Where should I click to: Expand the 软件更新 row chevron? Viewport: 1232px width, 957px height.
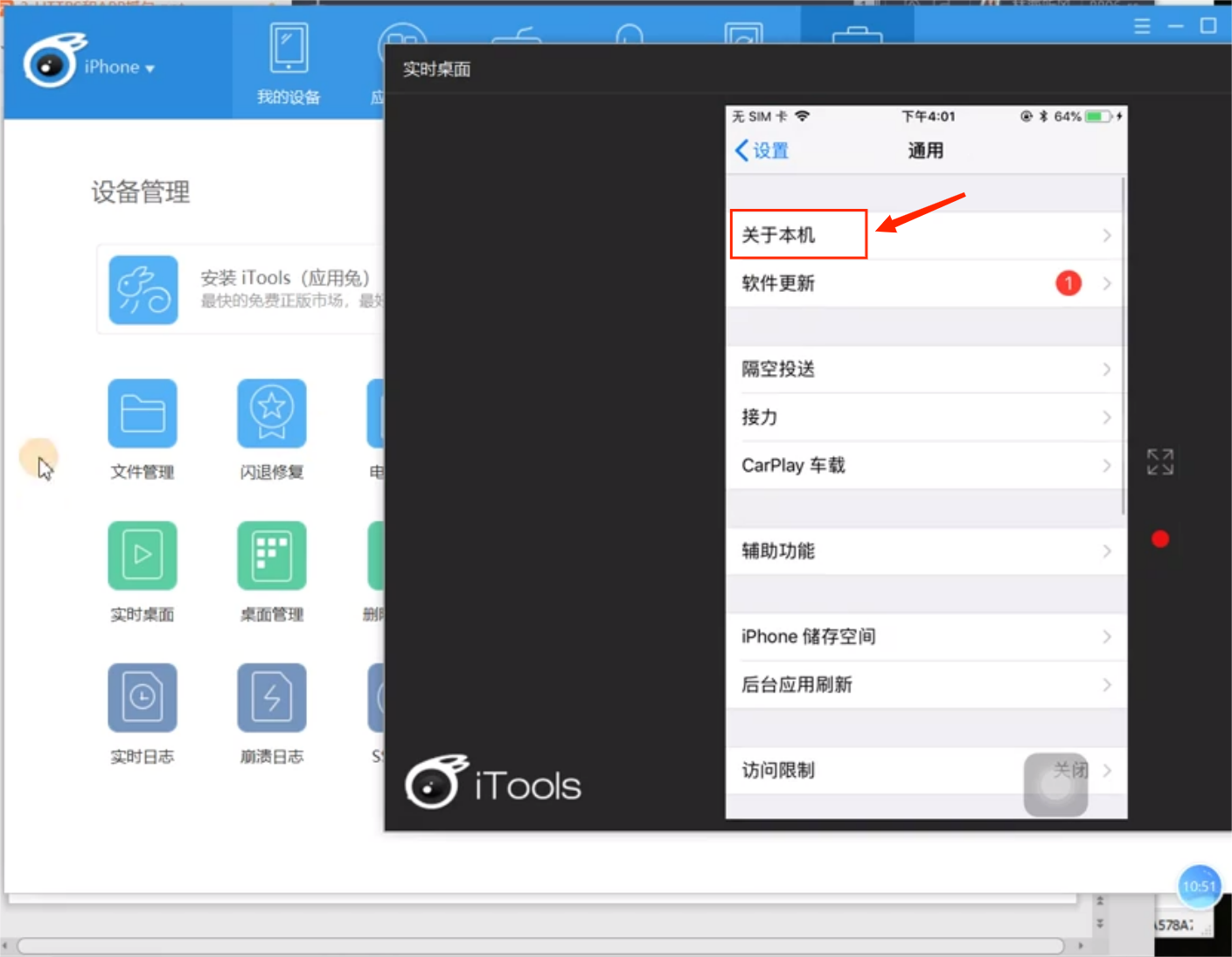tap(1107, 283)
